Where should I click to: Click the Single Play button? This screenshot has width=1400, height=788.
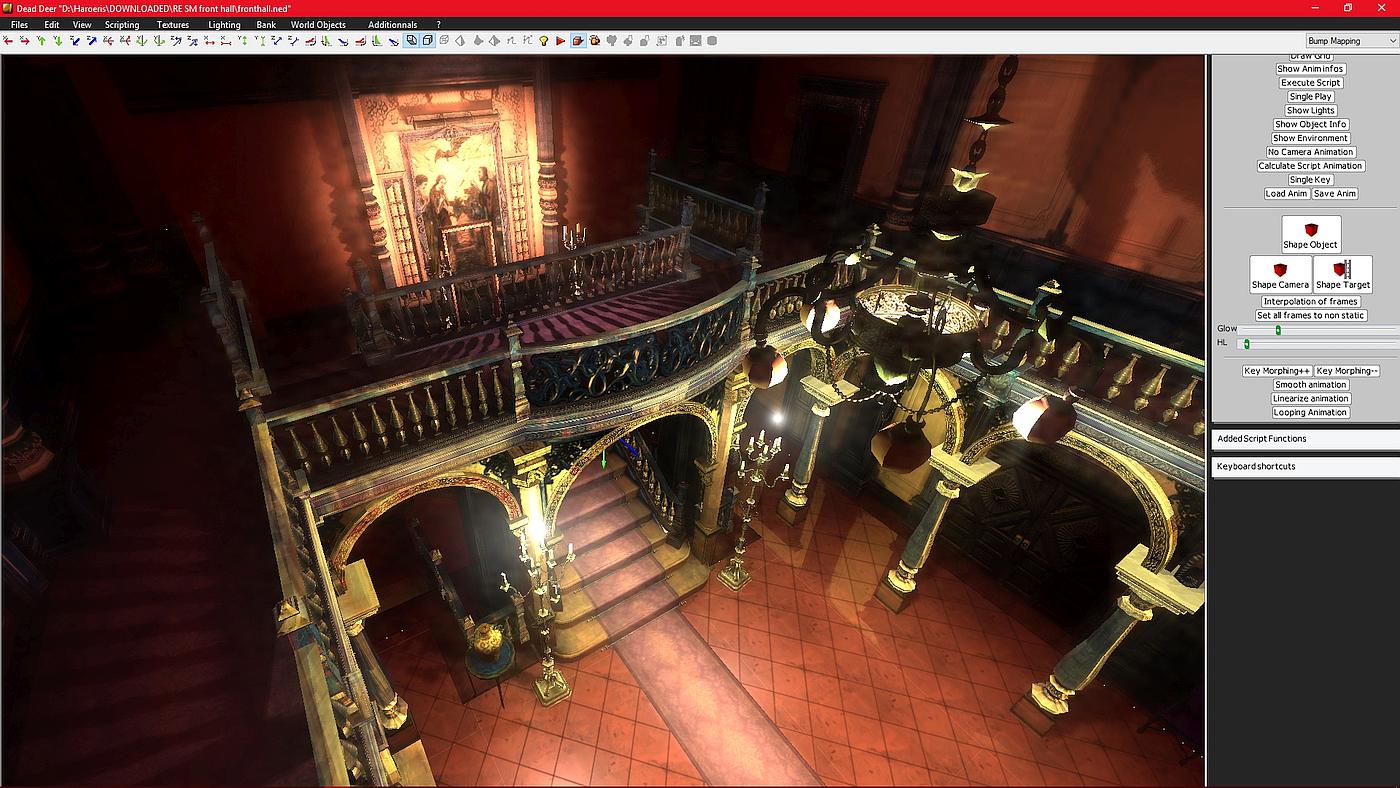coord(1310,97)
